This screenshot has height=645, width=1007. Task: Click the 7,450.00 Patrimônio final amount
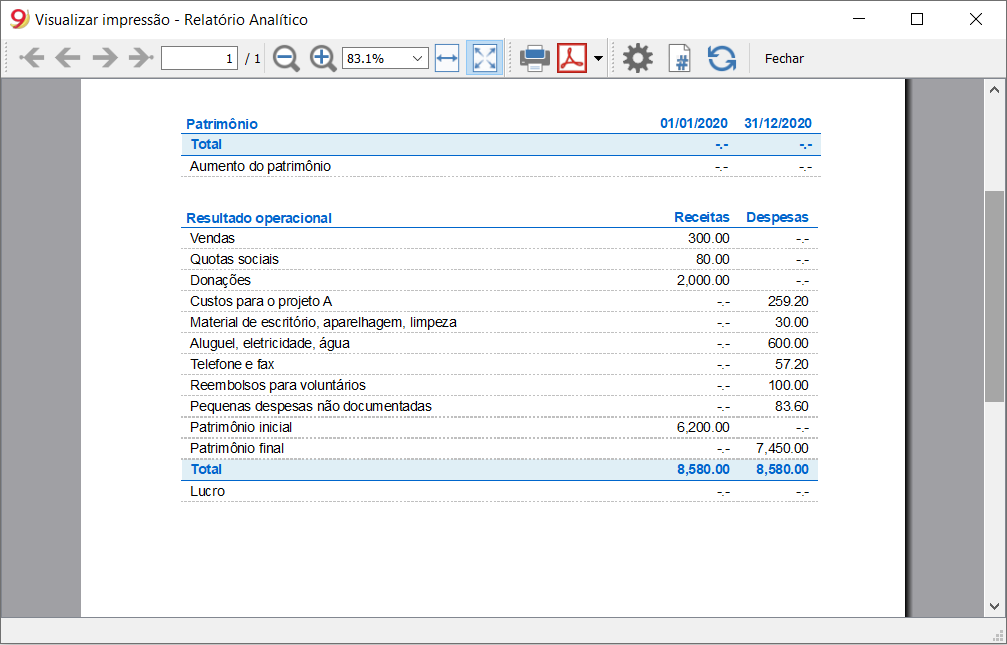coord(782,448)
